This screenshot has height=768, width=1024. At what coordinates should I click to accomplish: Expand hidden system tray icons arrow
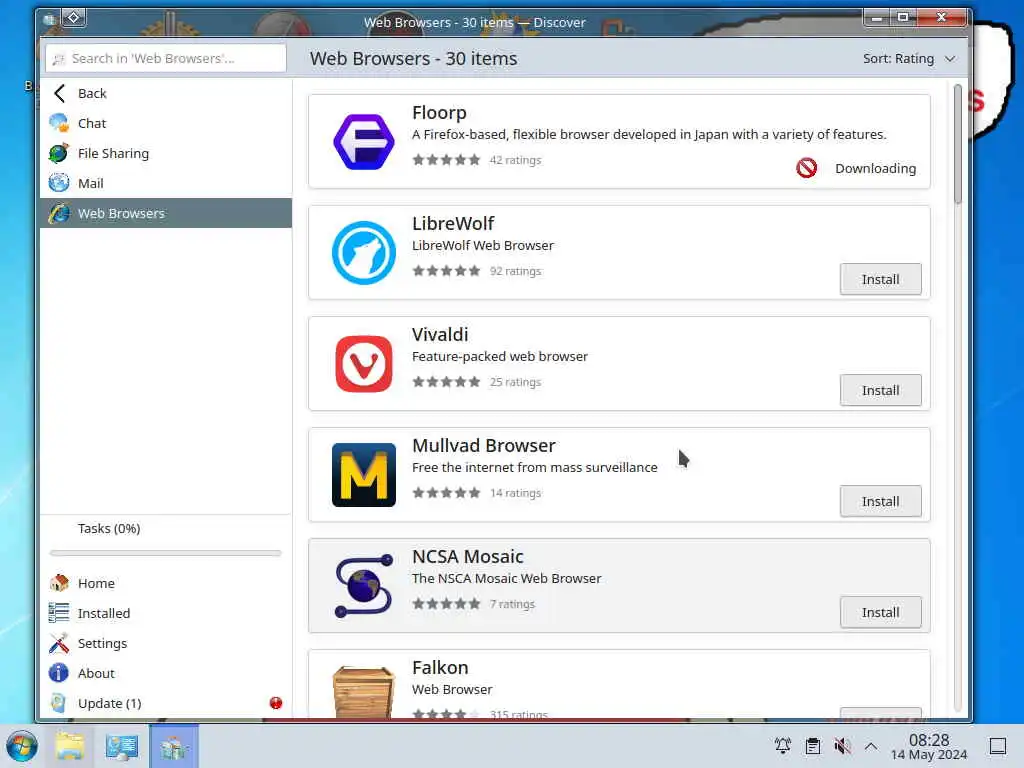pos(871,745)
